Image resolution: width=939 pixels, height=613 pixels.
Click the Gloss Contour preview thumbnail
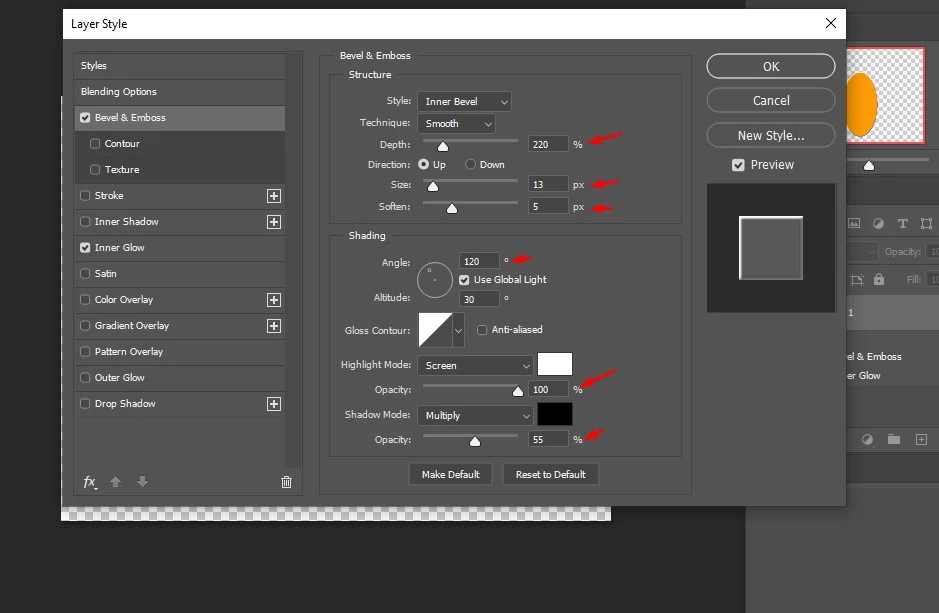435,330
